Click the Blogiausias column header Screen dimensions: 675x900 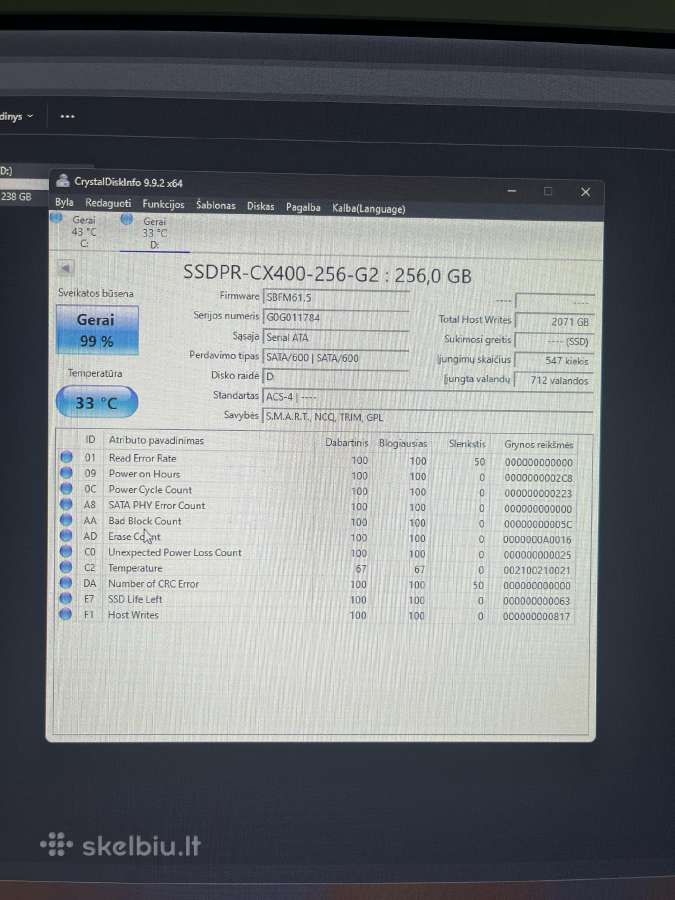coord(403,443)
